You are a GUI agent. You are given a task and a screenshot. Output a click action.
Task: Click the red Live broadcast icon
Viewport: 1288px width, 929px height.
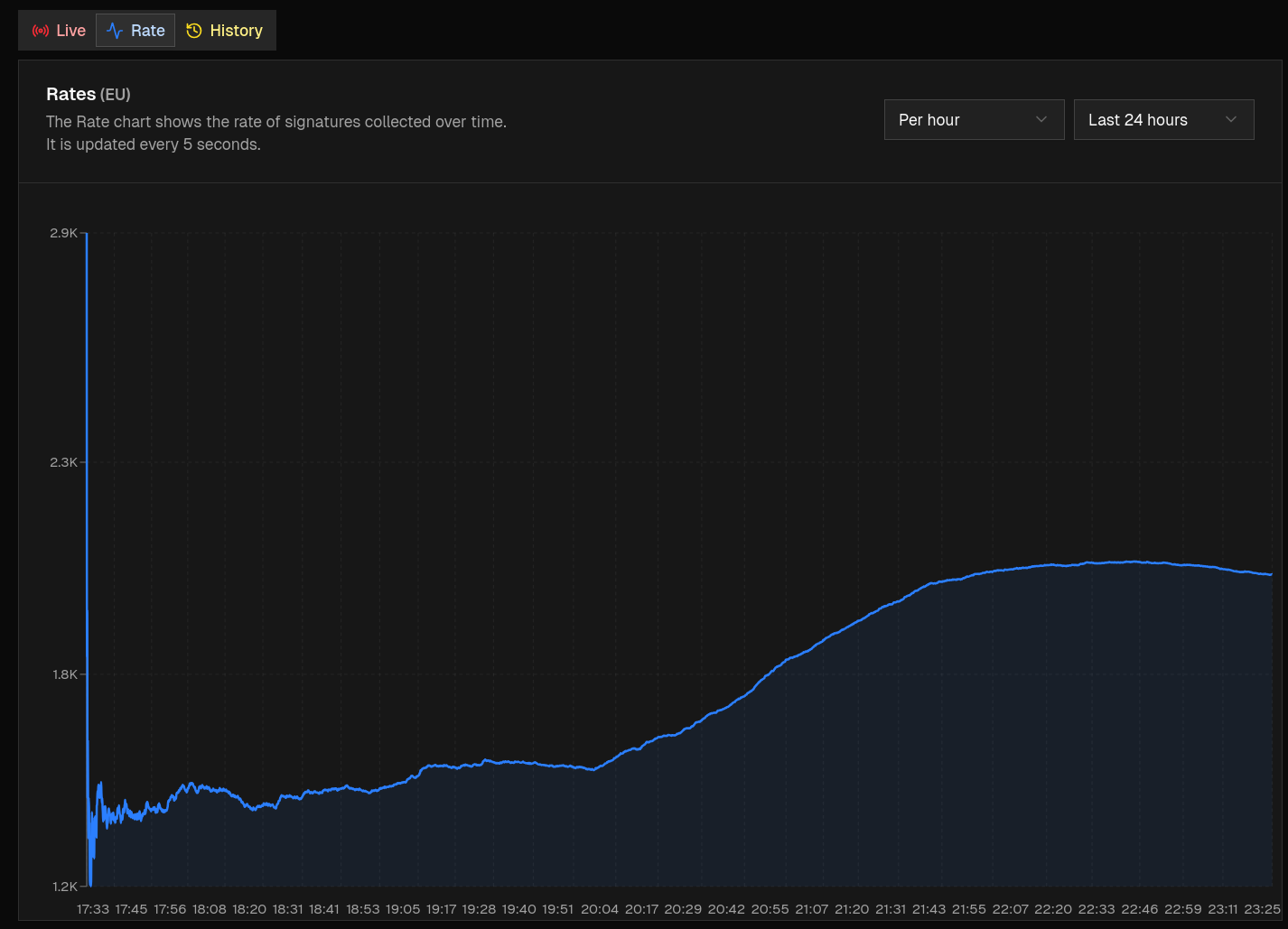(x=40, y=31)
